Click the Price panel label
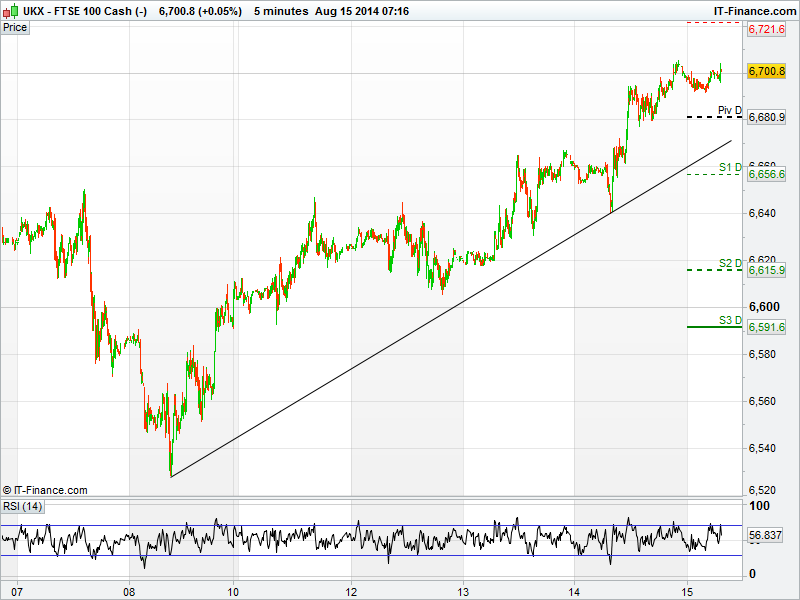The image size is (800, 600). point(15,27)
